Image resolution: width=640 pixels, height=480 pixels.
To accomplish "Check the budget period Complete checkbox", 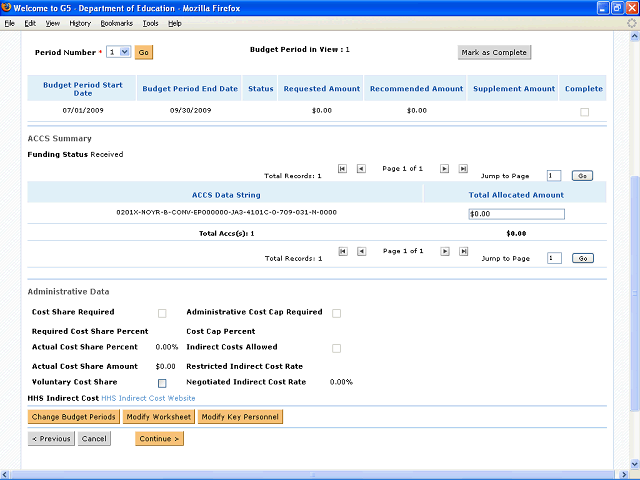I will click(x=584, y=112).
